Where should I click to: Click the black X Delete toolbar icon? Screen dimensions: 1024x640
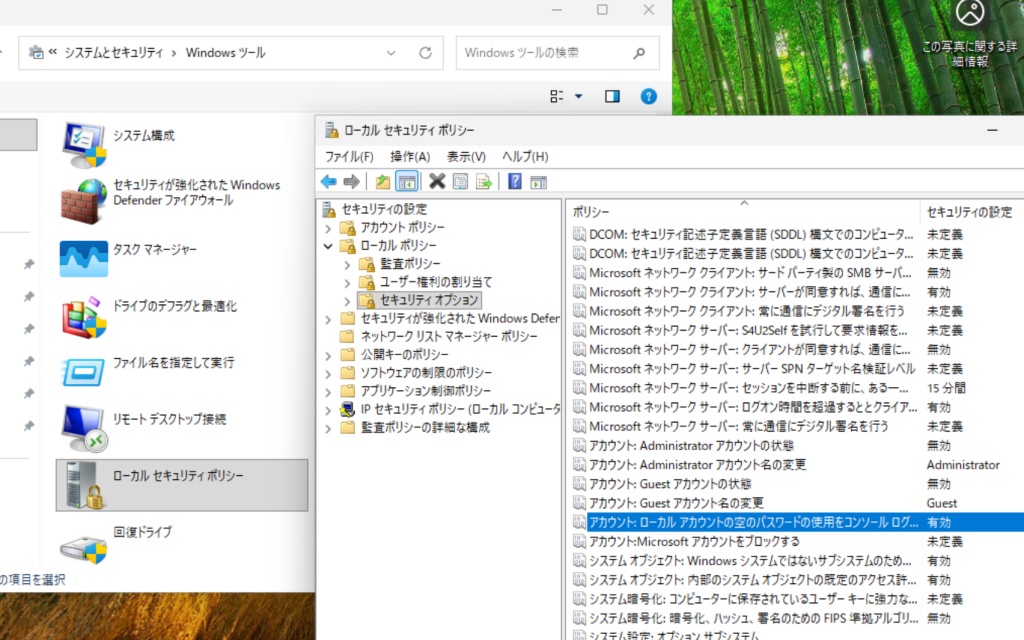click(x=436, y=181)
